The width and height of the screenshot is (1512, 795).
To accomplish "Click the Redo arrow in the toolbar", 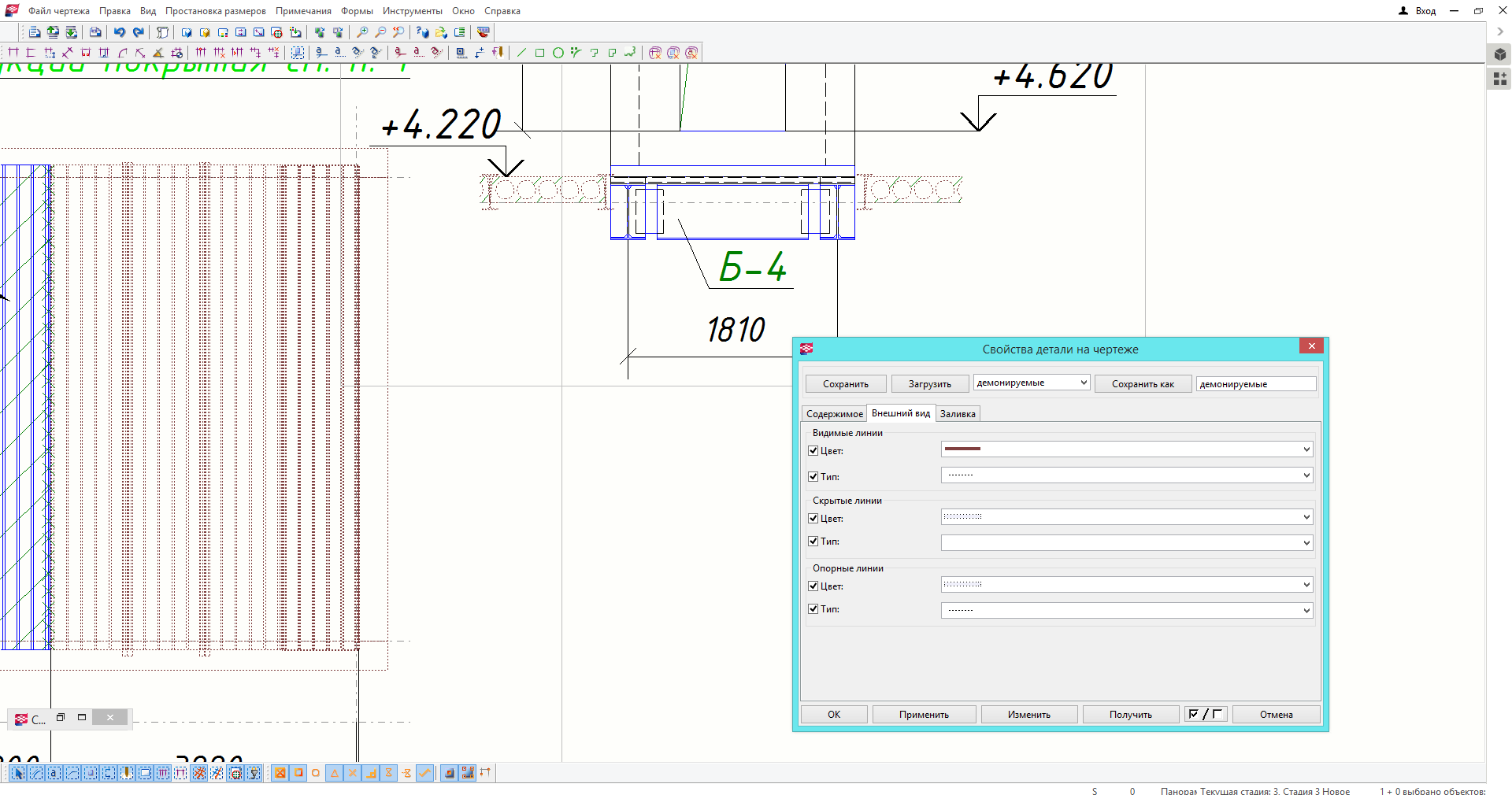I will coord(138,32).
